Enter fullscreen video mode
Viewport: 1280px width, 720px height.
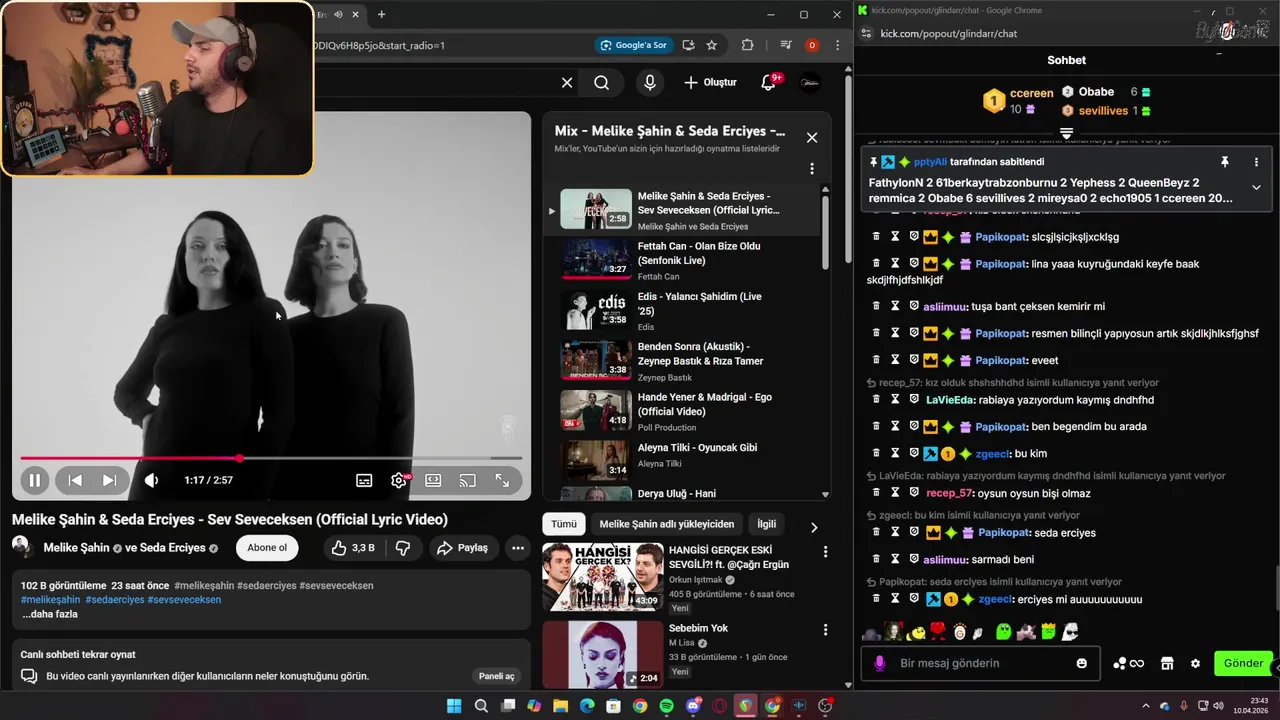pyautogui.click(x=502, y=480)
